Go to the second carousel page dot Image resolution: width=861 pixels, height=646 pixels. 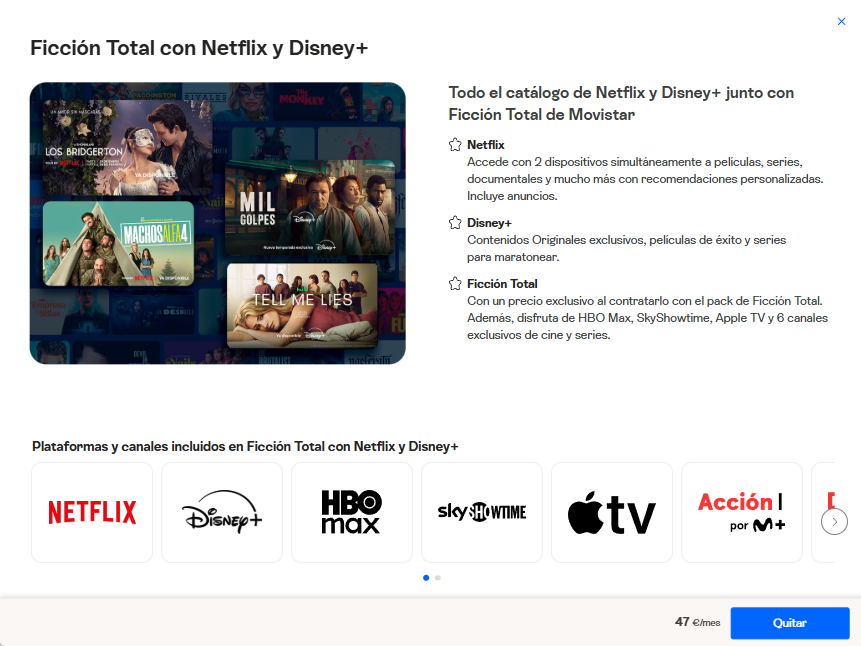pos(438,578)
